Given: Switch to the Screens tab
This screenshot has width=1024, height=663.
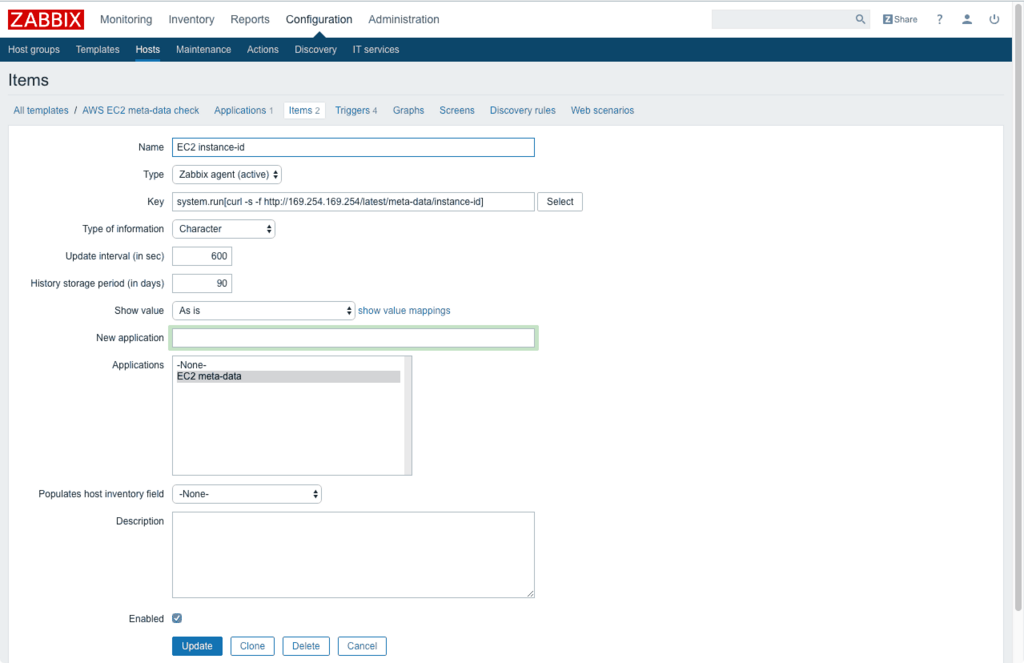Looking at the screenshot, I should point(456,110).
